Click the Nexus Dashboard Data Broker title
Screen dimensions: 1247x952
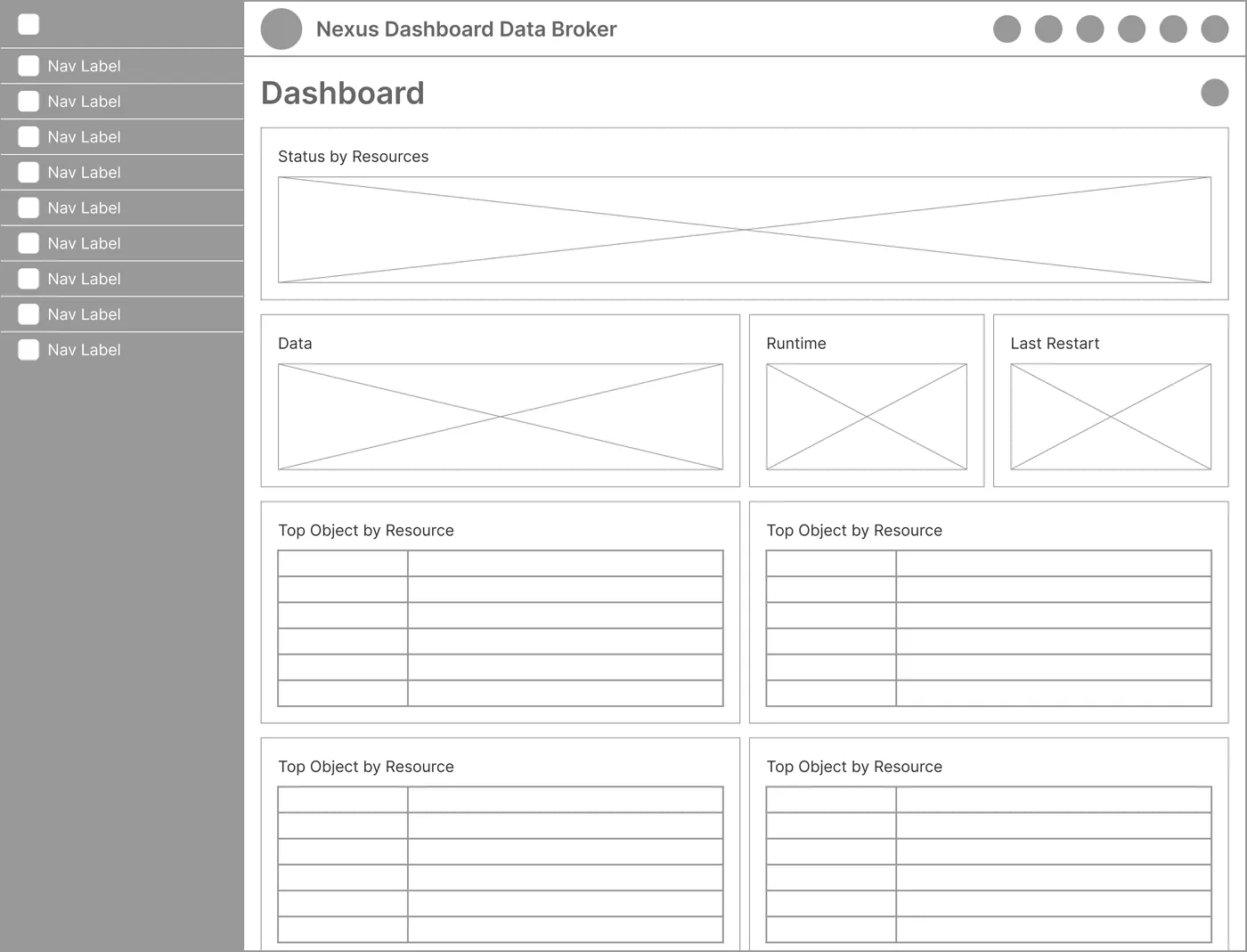tap(466, 29)
